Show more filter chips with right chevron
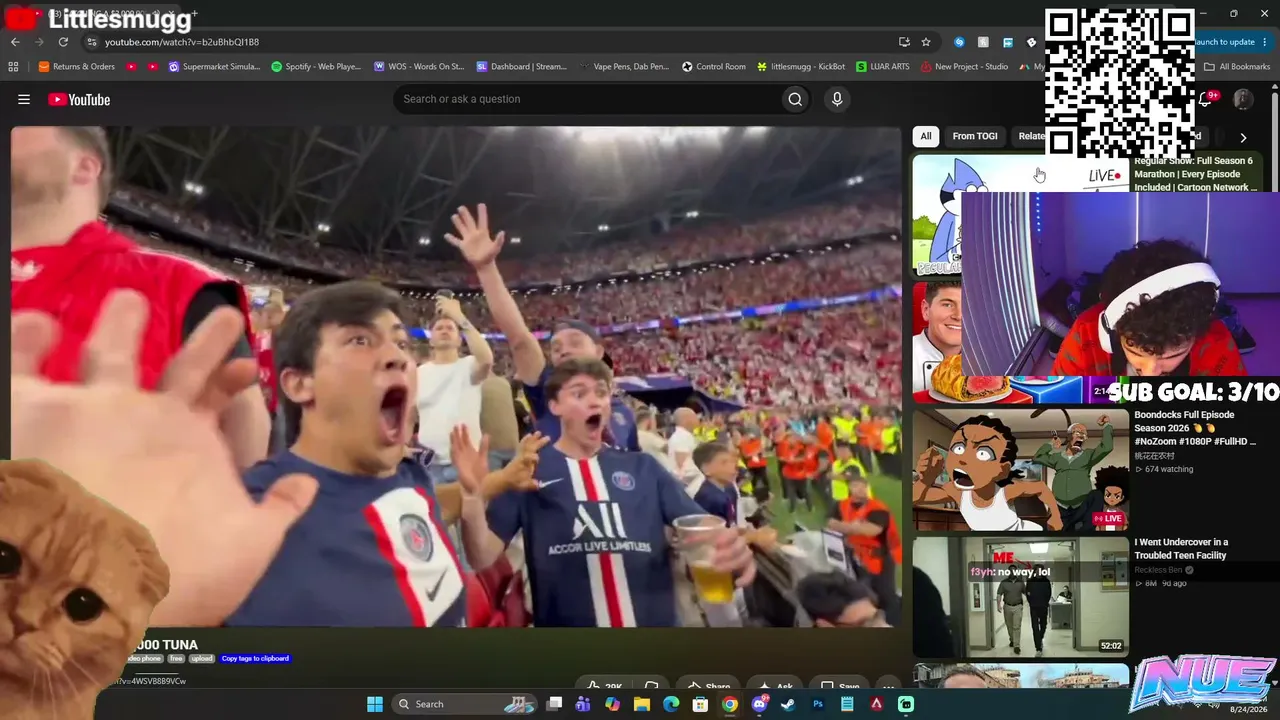Screen dimensions: 1280x720 pos(1243,137)
